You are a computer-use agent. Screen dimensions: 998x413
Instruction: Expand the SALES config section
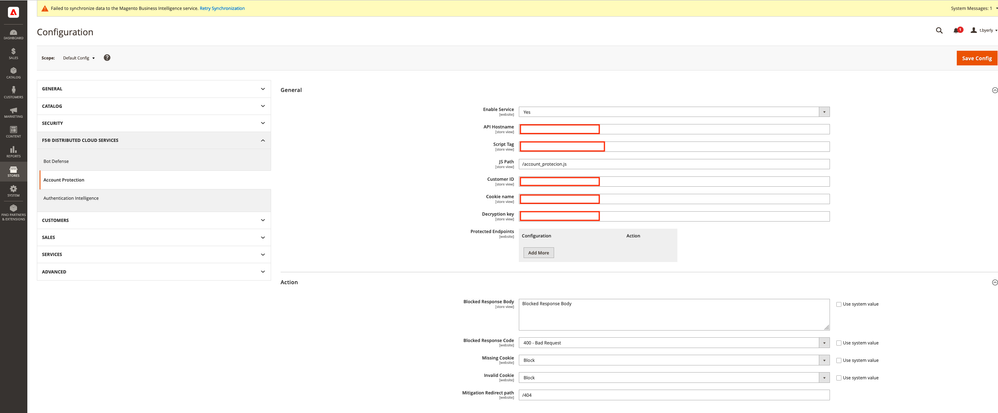tap(154, 237)
